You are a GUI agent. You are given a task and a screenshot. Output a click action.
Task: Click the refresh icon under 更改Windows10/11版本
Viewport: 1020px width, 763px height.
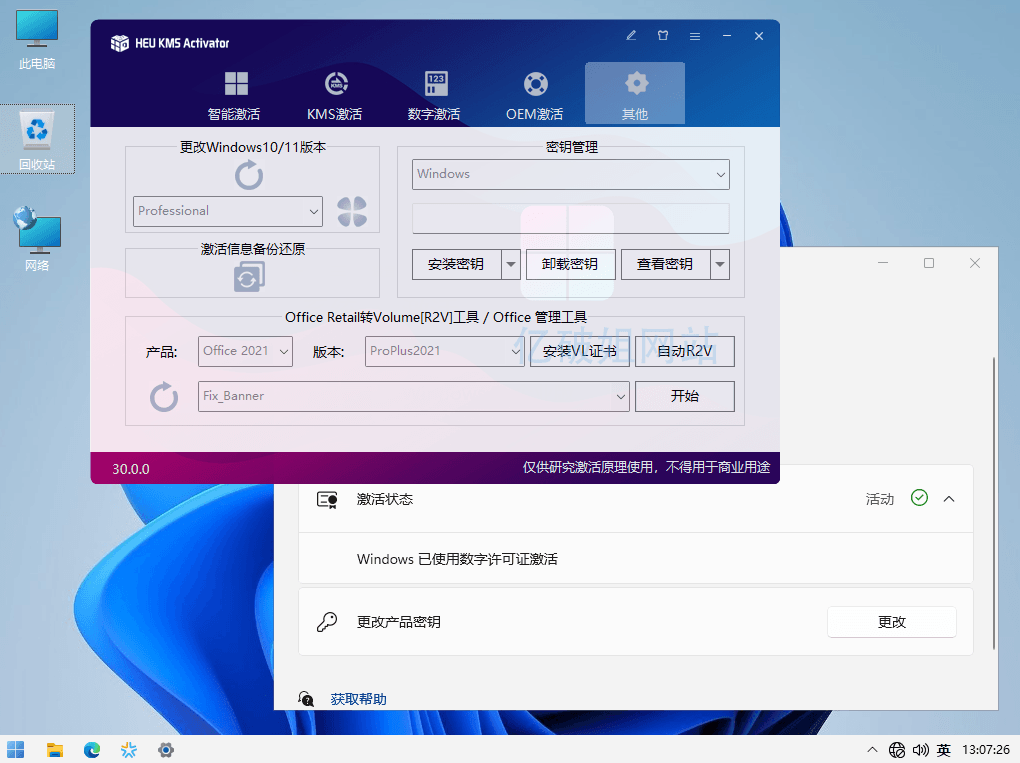[x=248, y=175]
